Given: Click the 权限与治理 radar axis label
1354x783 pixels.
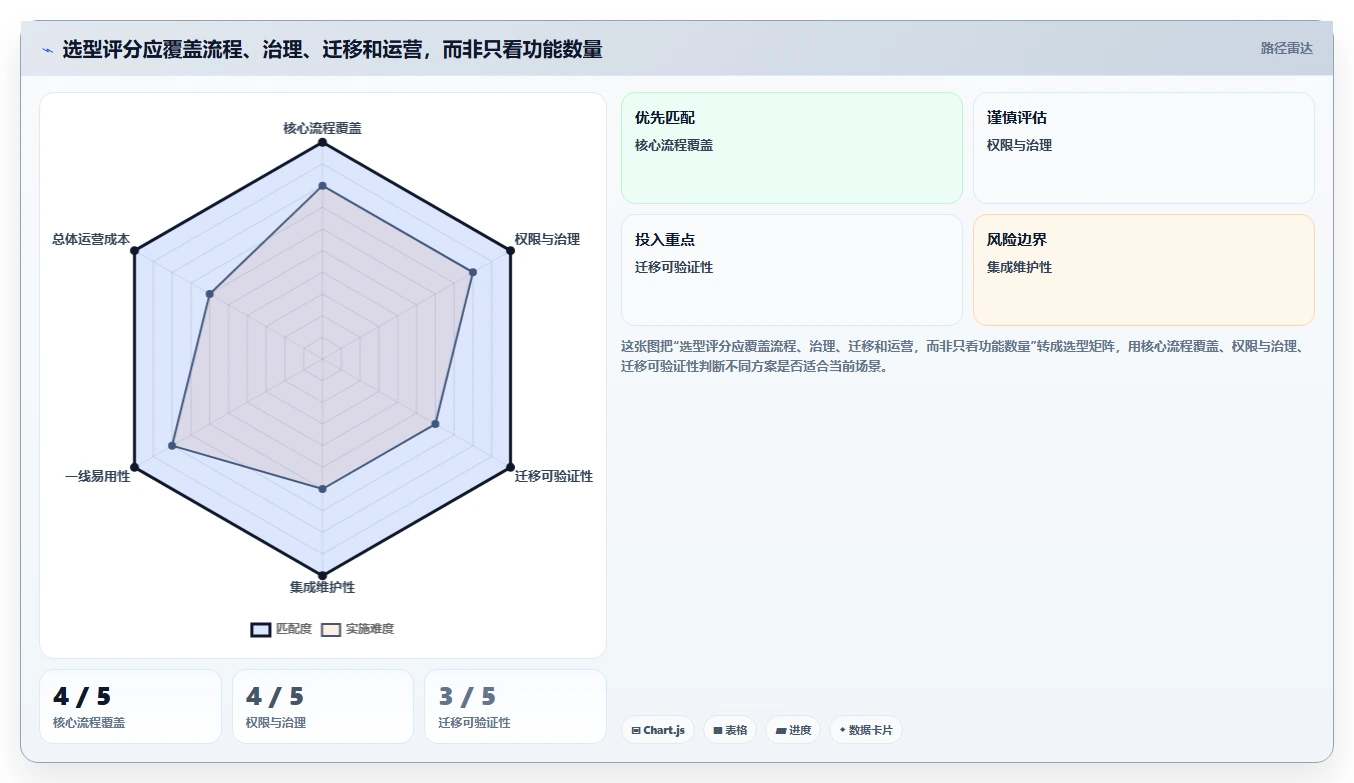Looking at the screenshot, I should tap(547, 239).
